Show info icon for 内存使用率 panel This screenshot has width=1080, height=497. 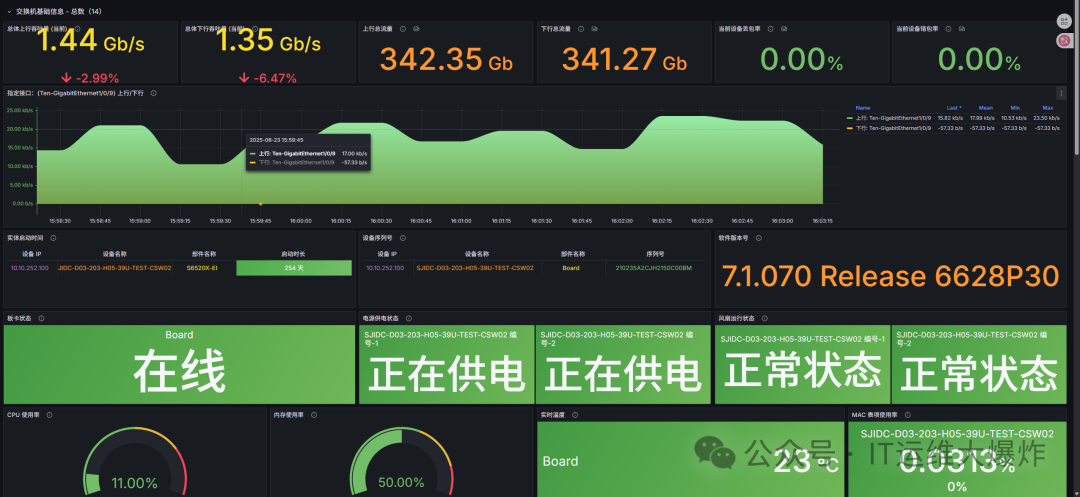pos(314,415)
